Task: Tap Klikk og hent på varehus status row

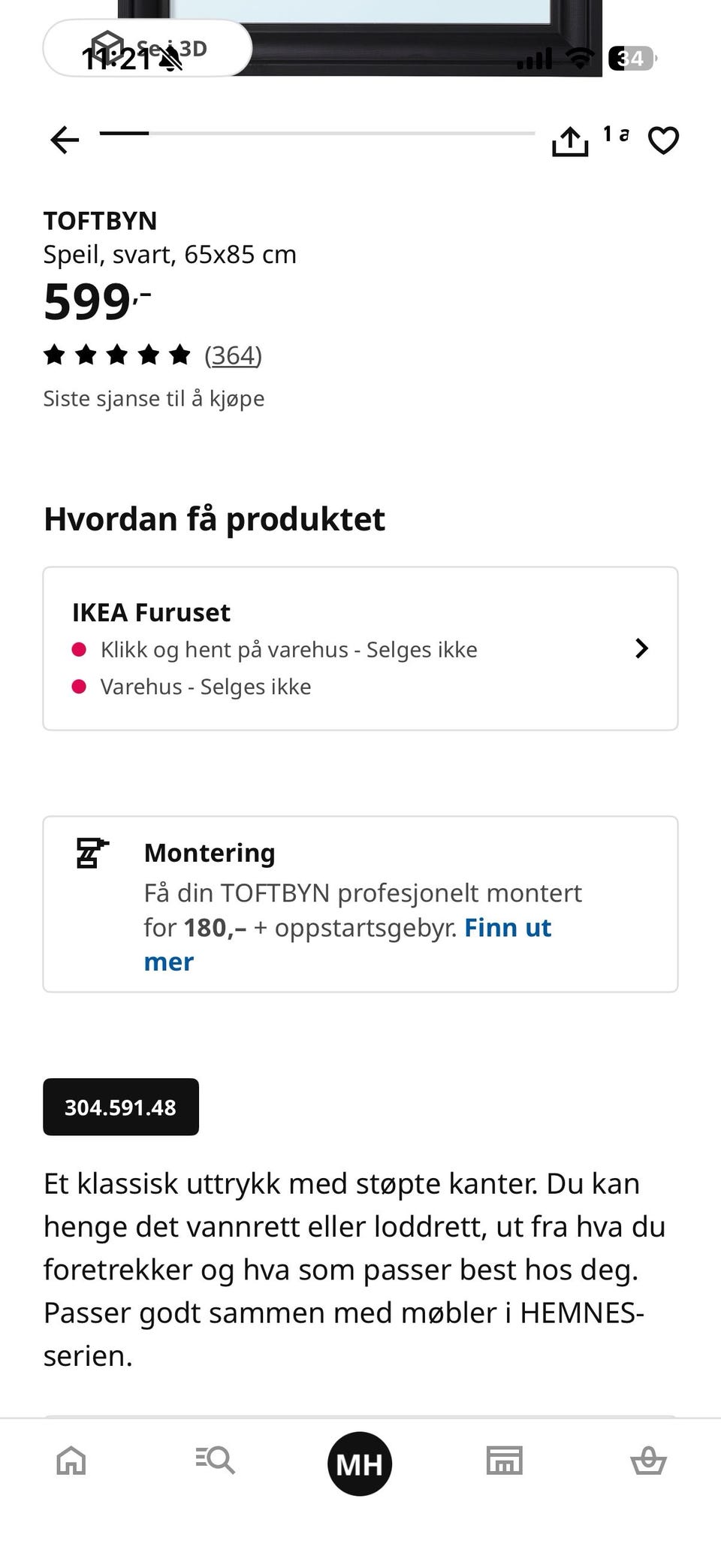Action: point(274,649)
